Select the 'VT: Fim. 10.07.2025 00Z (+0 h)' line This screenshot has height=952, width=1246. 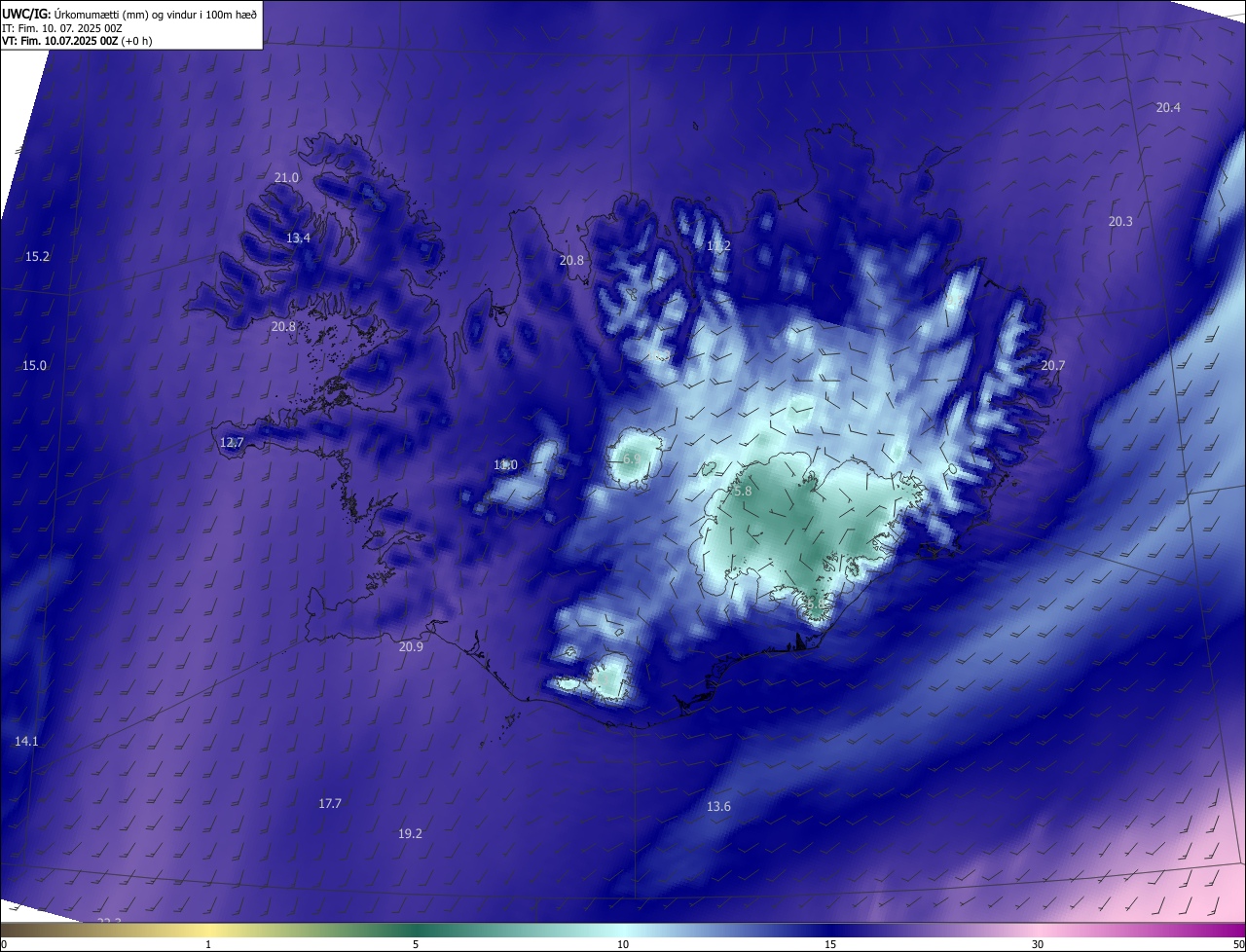78,41
